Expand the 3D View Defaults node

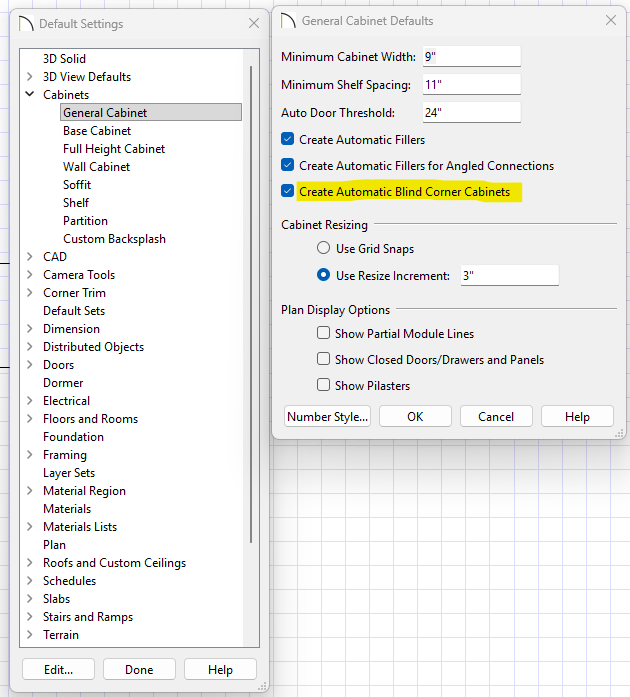[x=30, y=77]
